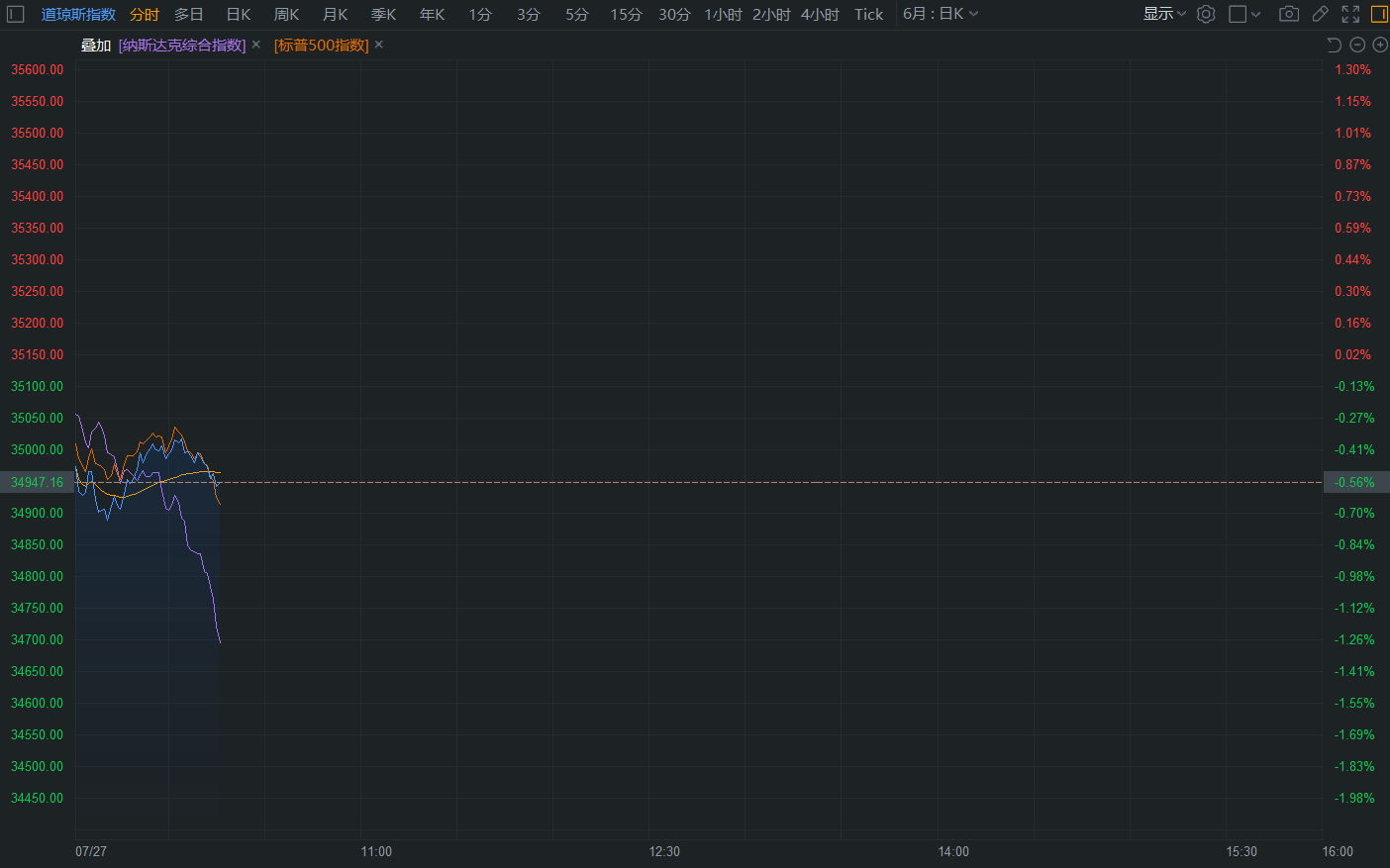This screenshot has height=868, width=1390.
Task: Open the 6月 : 日K period dropdown
Action: click(x=941, y=14)
